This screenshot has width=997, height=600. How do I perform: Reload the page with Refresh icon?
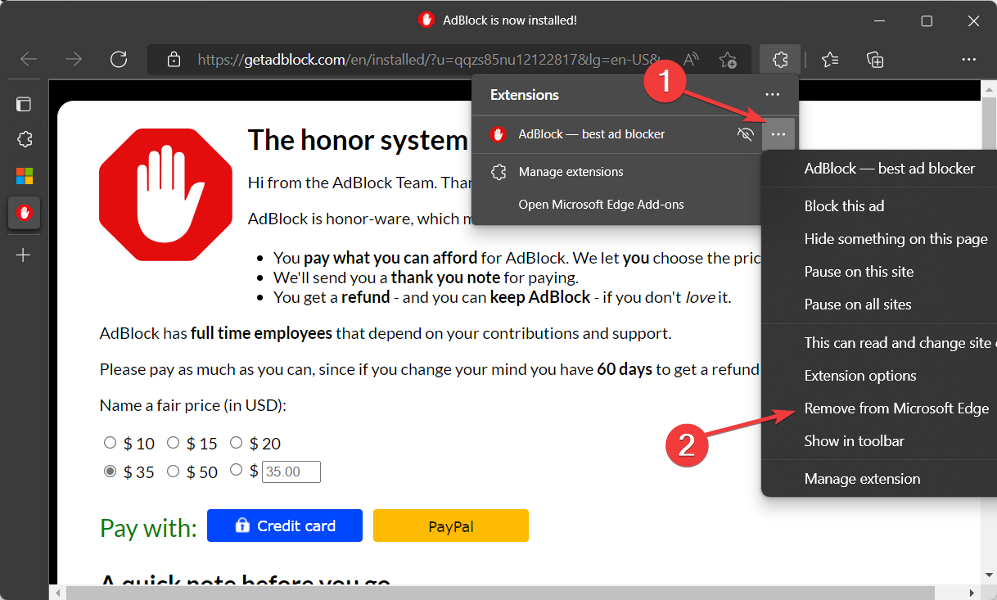pos(119,60)
